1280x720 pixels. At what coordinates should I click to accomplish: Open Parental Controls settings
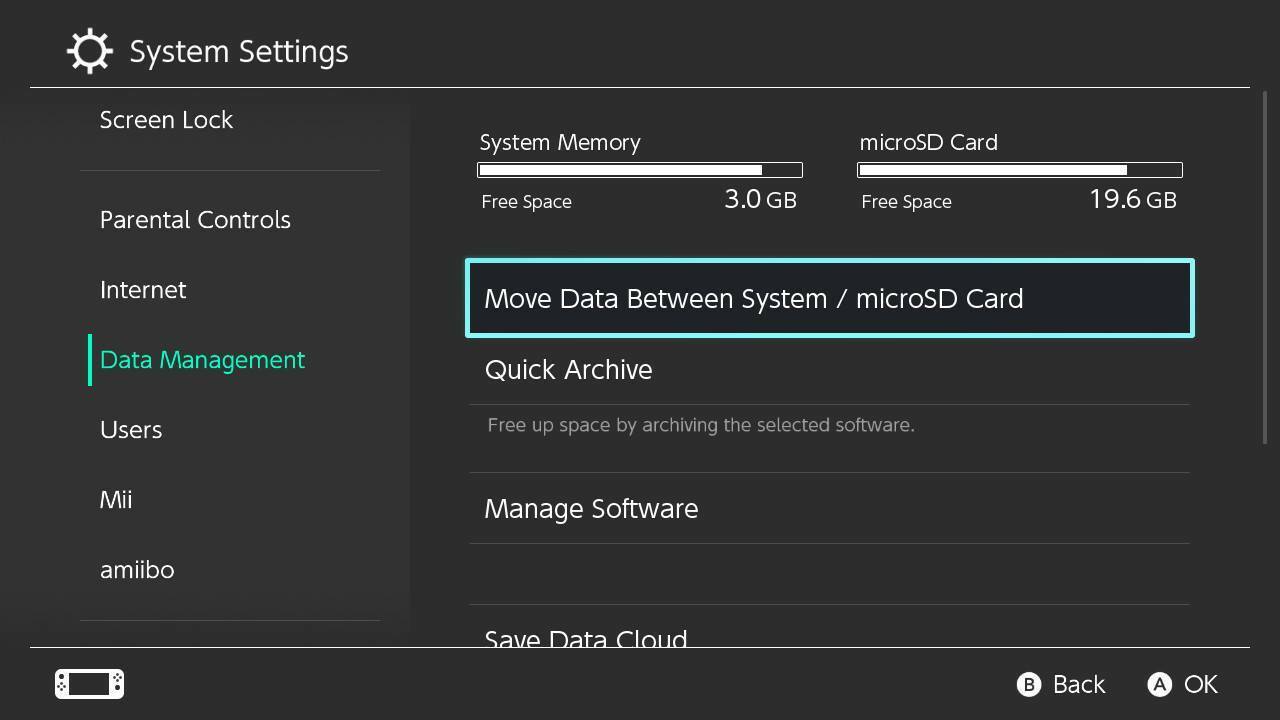[x=195, y=220]
